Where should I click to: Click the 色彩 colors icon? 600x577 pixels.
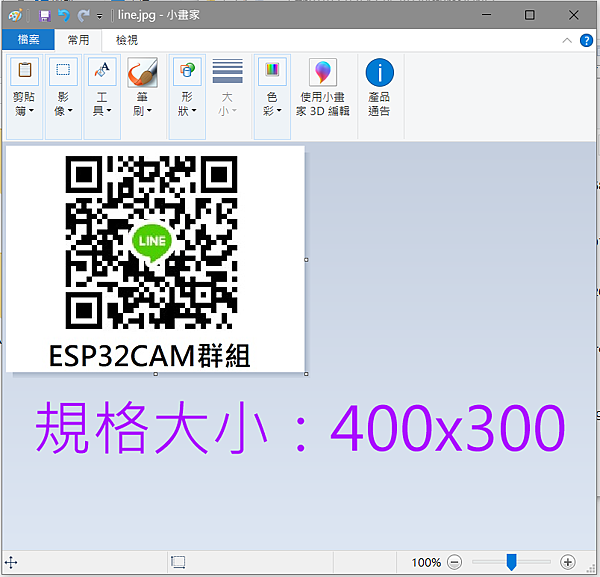pyautogui.click(x=272, y=71)
